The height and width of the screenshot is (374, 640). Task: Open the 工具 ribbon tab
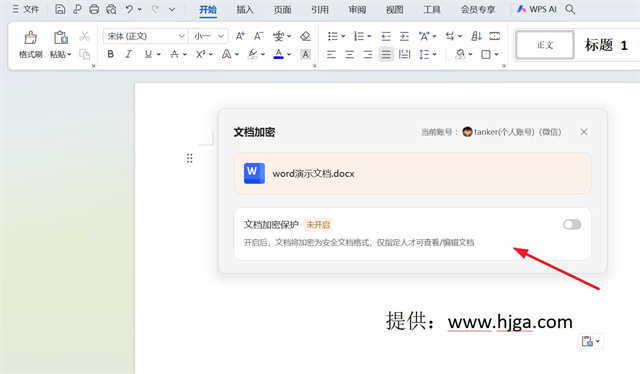(432, 9)
